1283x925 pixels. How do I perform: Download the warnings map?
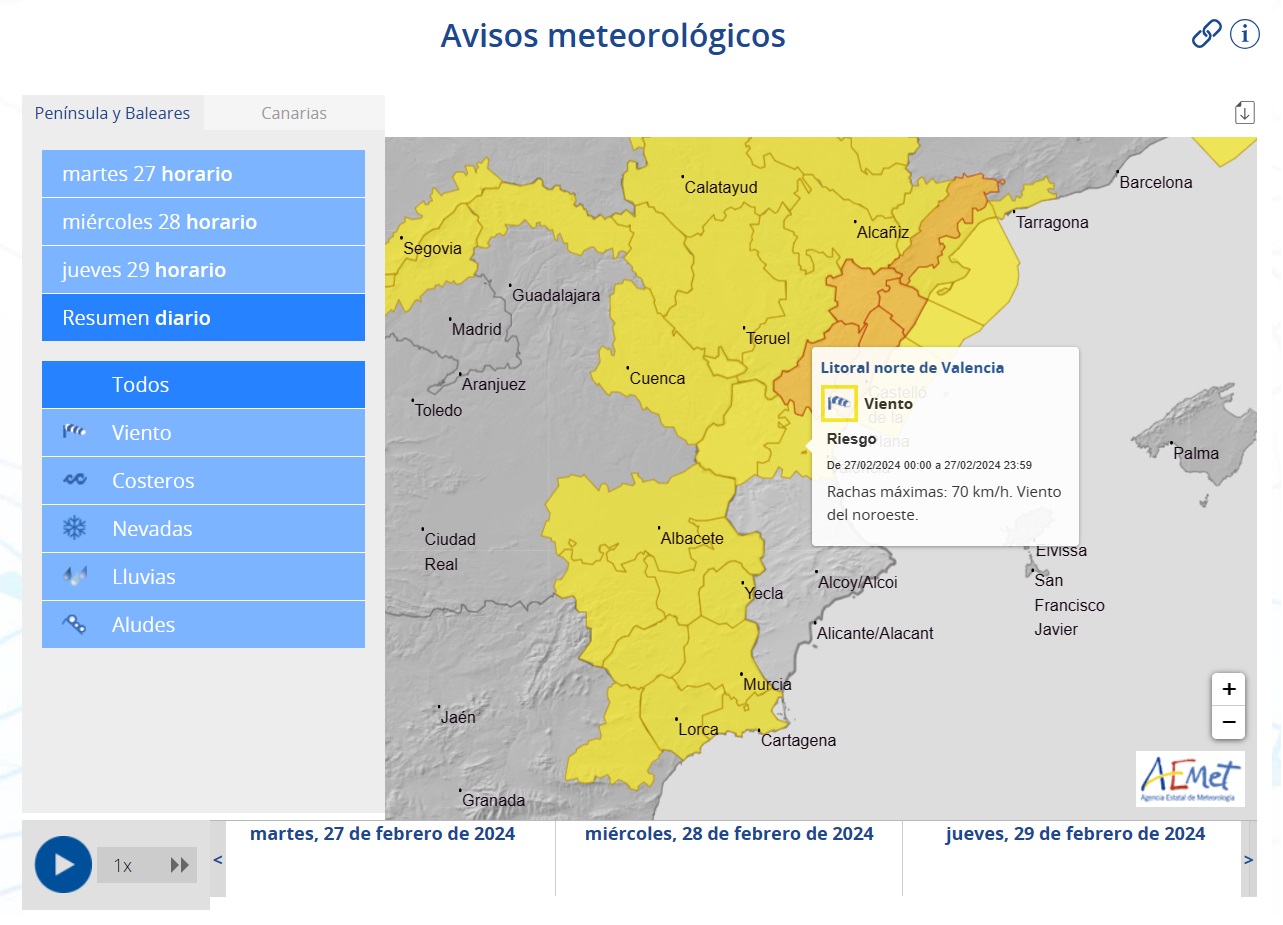tap(1243, 111)
